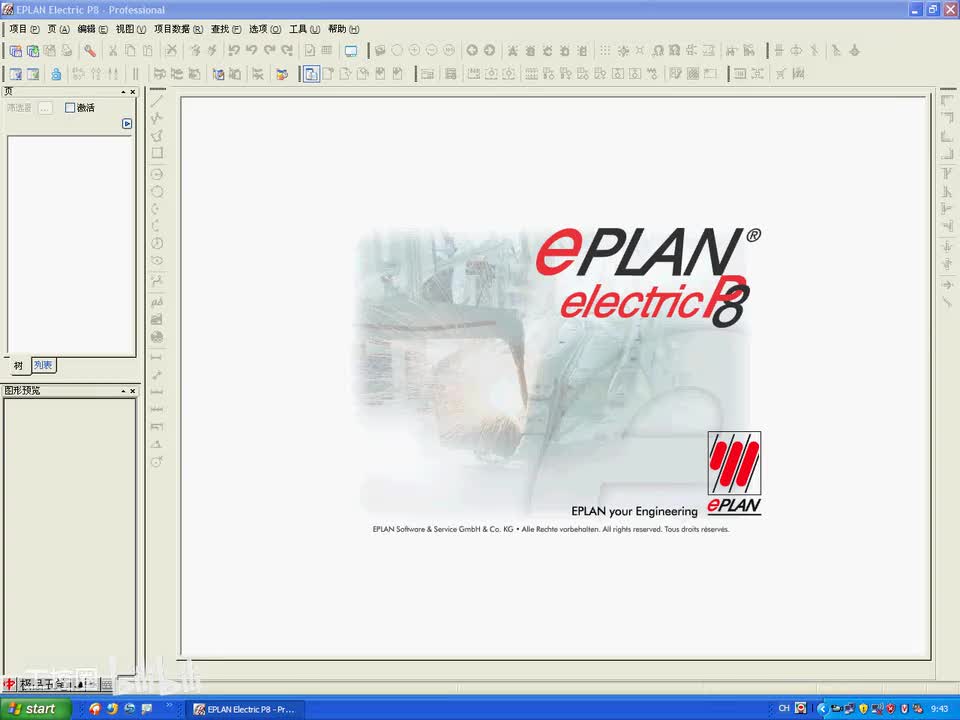Click the copy toolbar icon
960x720 pixels.
tap(130, 51)
